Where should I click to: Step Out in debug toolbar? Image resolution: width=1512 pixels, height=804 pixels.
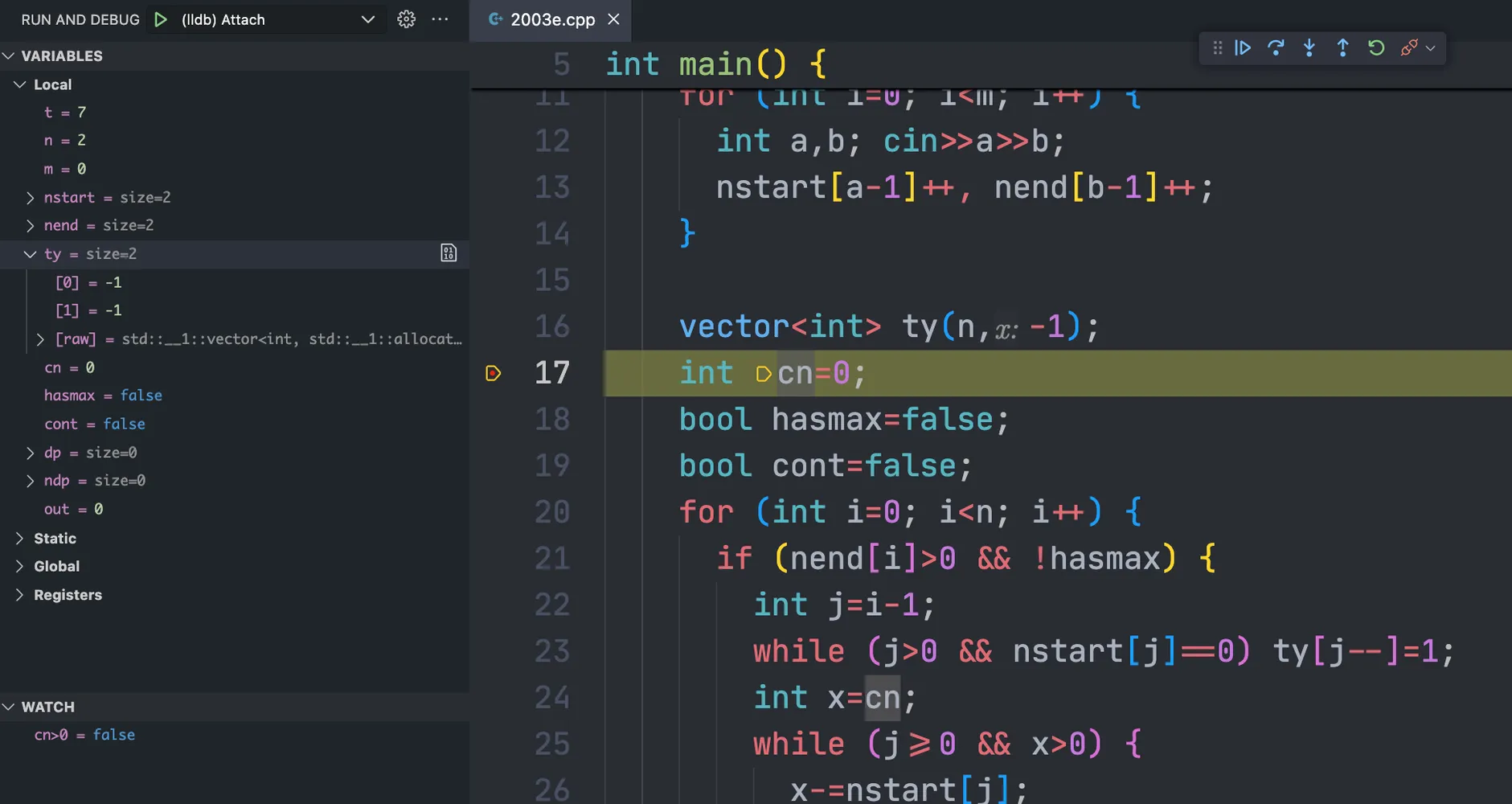coord(1342,48)
